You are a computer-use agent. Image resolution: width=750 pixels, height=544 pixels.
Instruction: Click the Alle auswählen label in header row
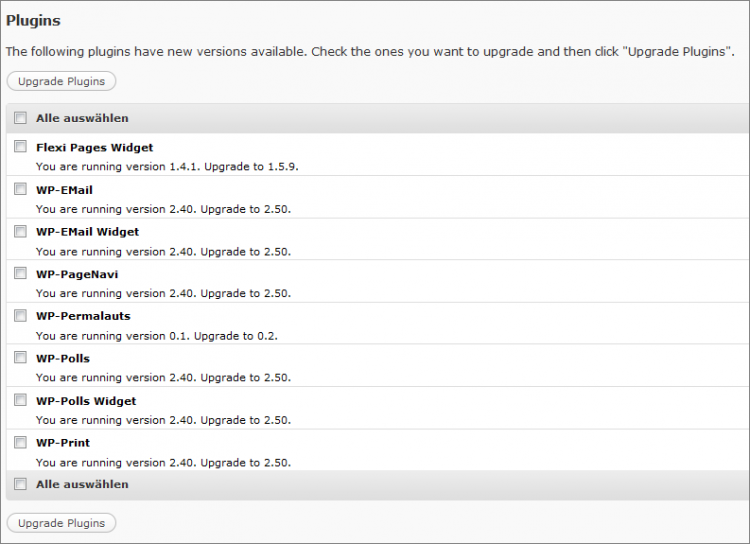tap(82, 118)
